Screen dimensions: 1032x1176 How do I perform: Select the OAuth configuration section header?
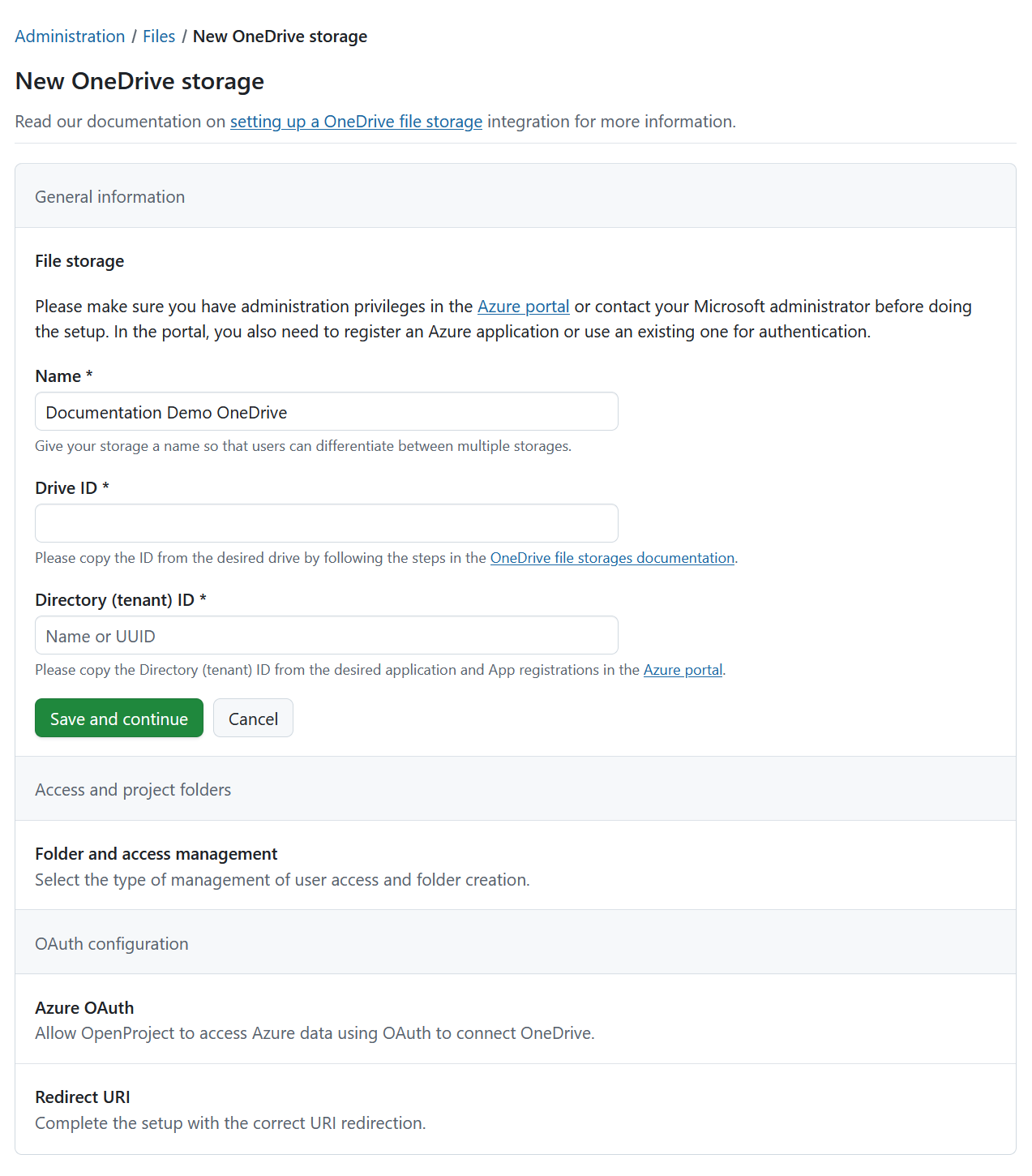[112, 944]
